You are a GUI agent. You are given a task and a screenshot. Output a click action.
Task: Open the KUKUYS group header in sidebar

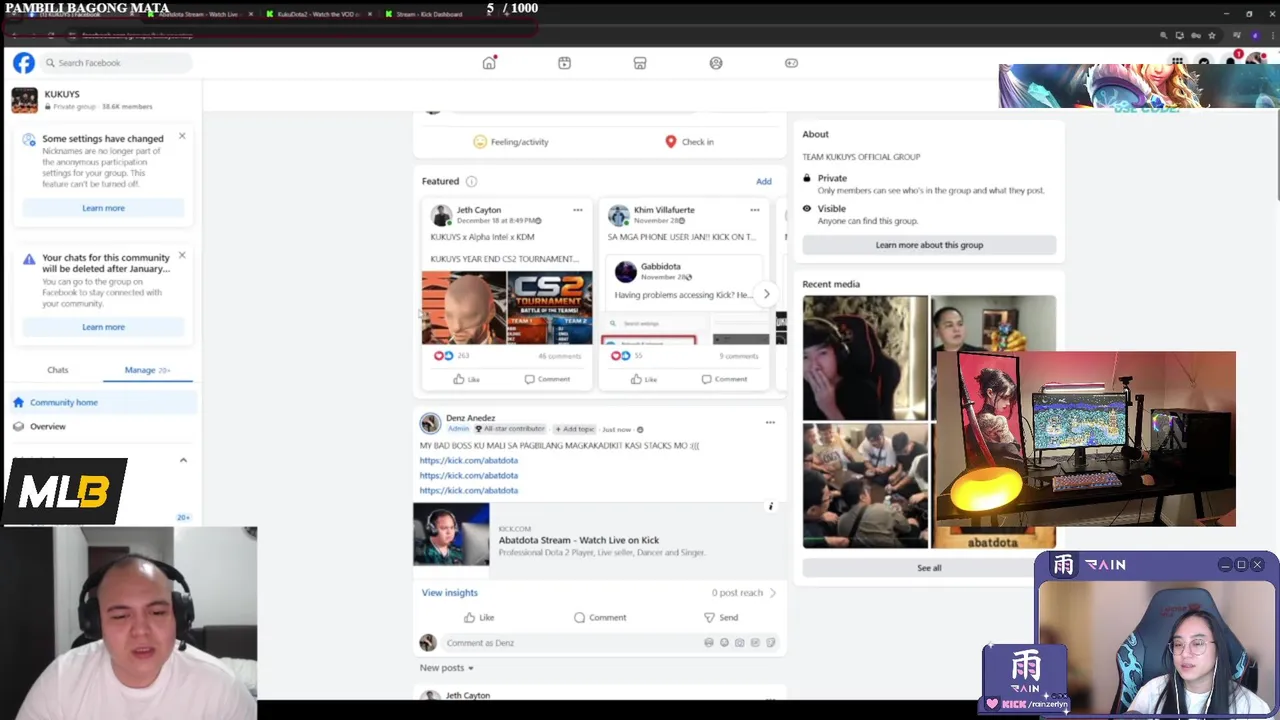pos(100,100)
